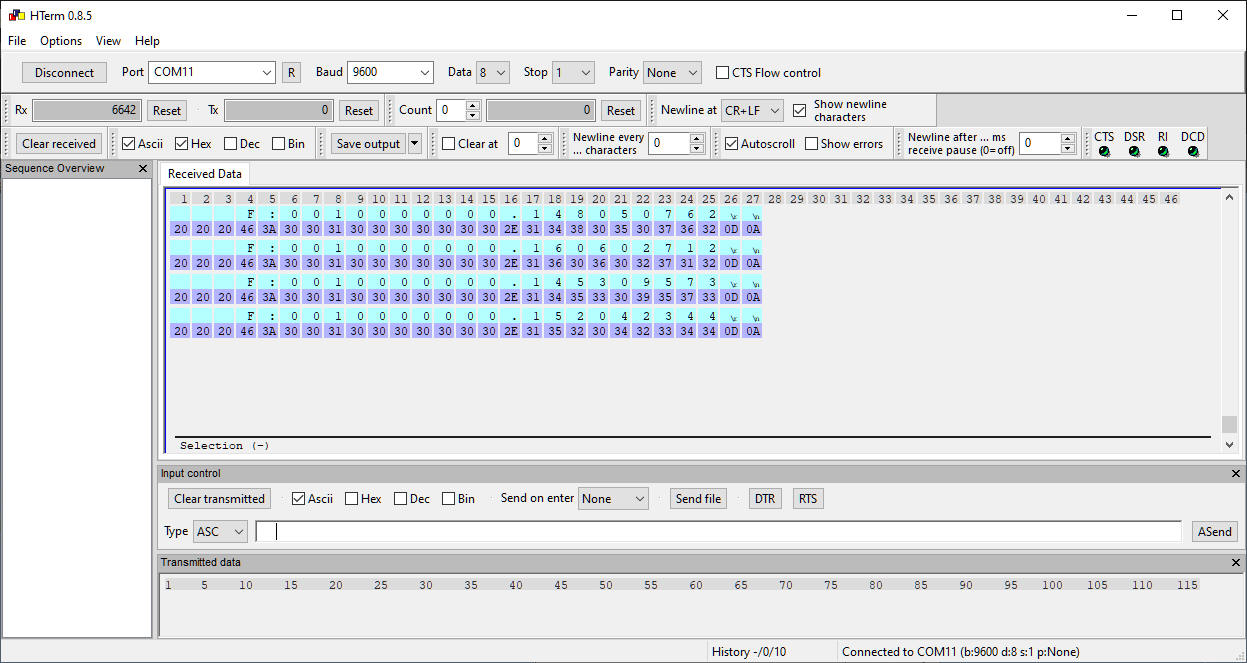Click the received data scroll up arrow

pos(1230,197)
